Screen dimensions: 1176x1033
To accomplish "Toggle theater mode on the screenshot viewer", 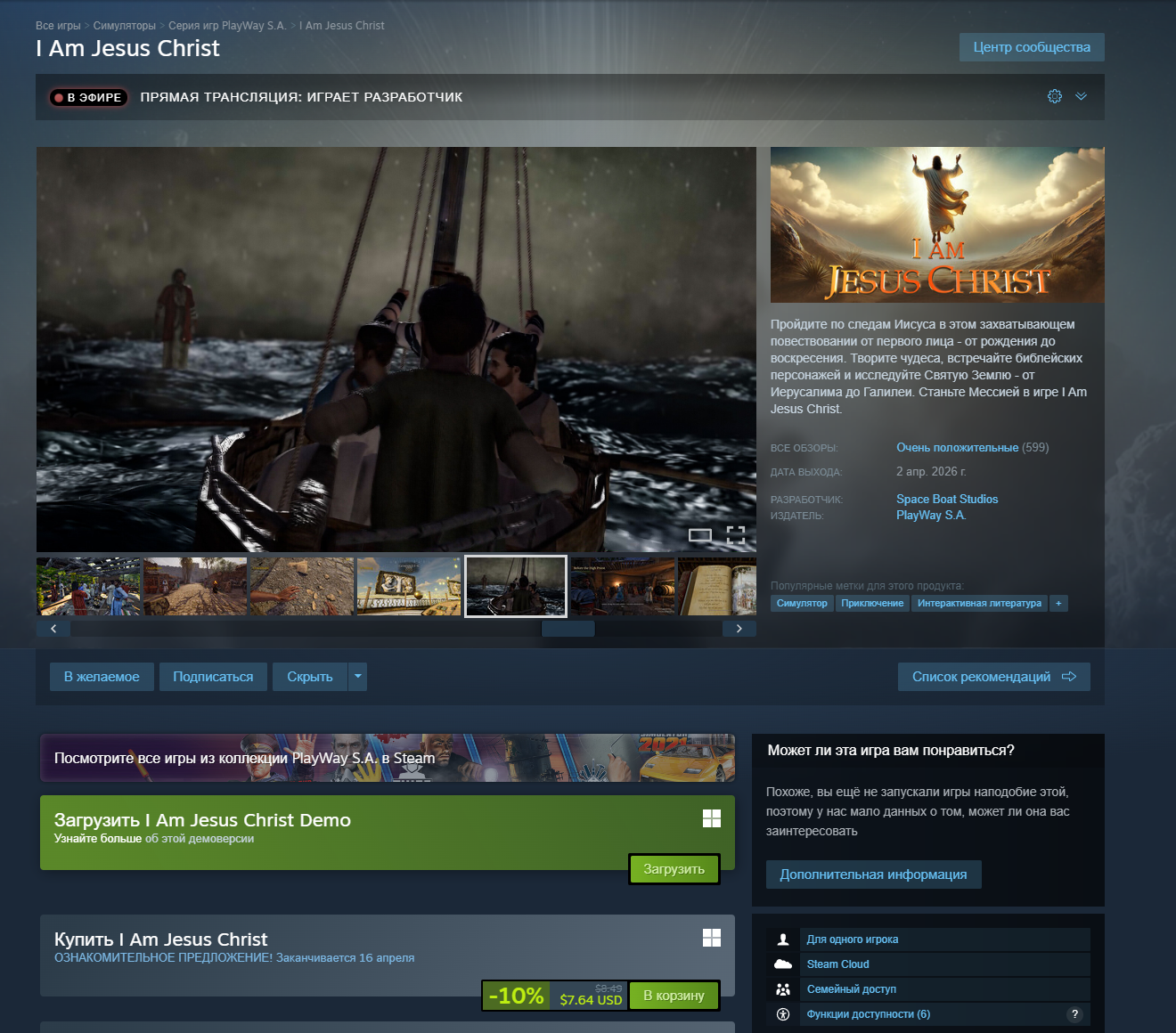I will coord(700,534).
